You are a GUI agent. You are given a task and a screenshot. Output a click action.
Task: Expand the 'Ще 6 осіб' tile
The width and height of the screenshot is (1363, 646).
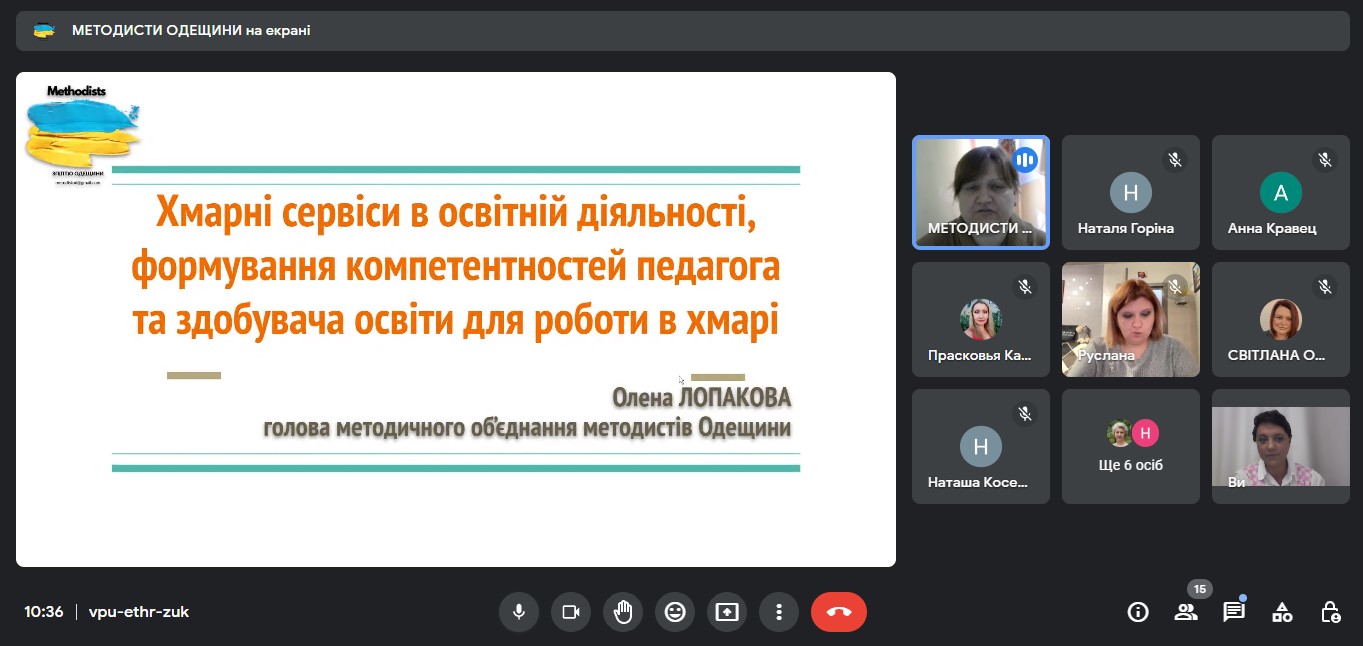point(1130,446)
